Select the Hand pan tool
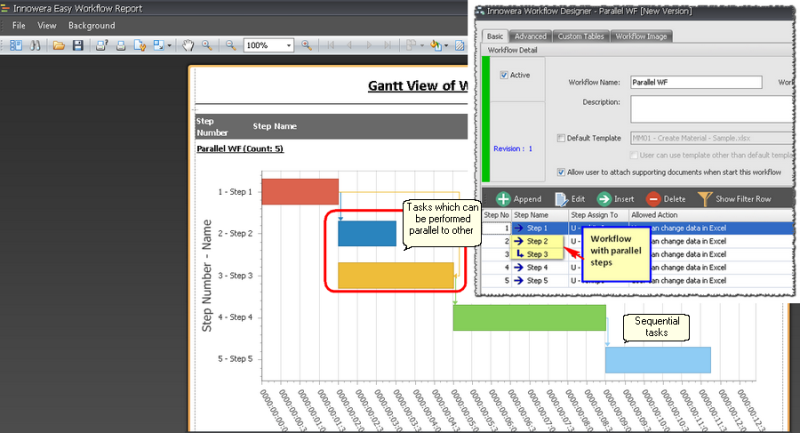Screen dimensions: 800x433 point(188,46)
